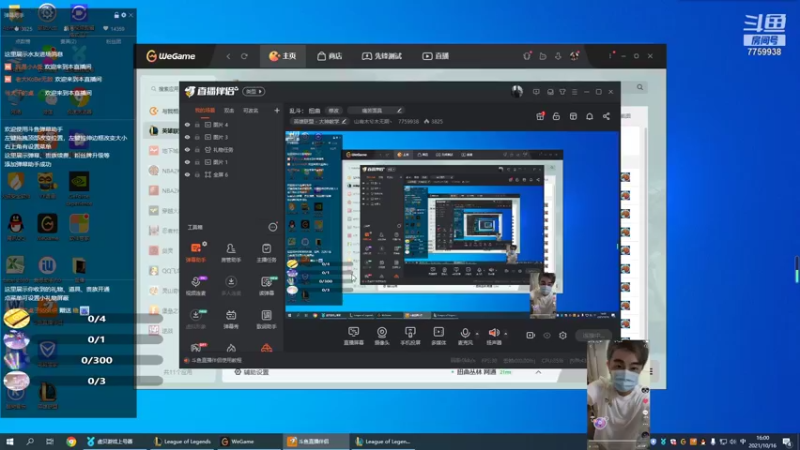
Task: Open the 房管助手 tool icon
Action: pos(231,252)
